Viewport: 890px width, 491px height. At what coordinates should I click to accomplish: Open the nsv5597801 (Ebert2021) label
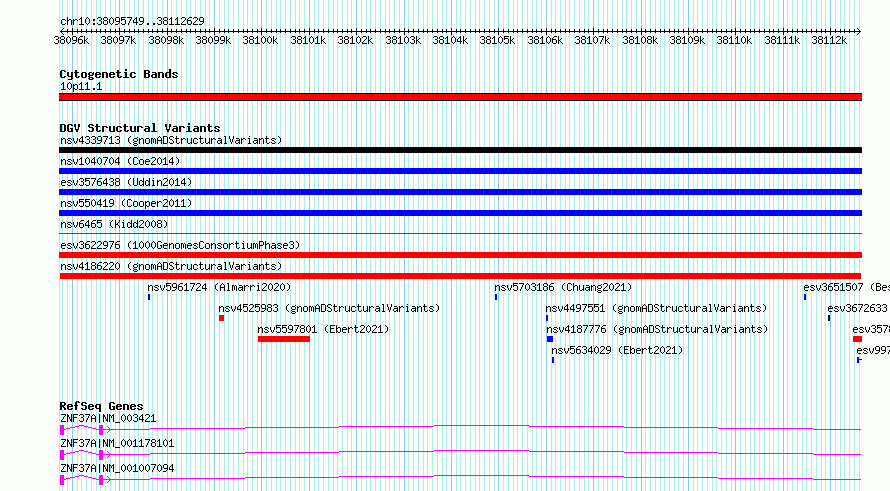(x=323, y=329)
